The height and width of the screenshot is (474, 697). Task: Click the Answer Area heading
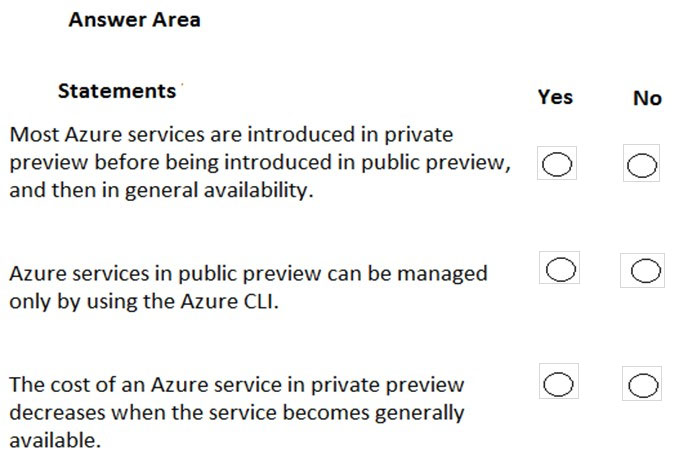coord(134,20)
